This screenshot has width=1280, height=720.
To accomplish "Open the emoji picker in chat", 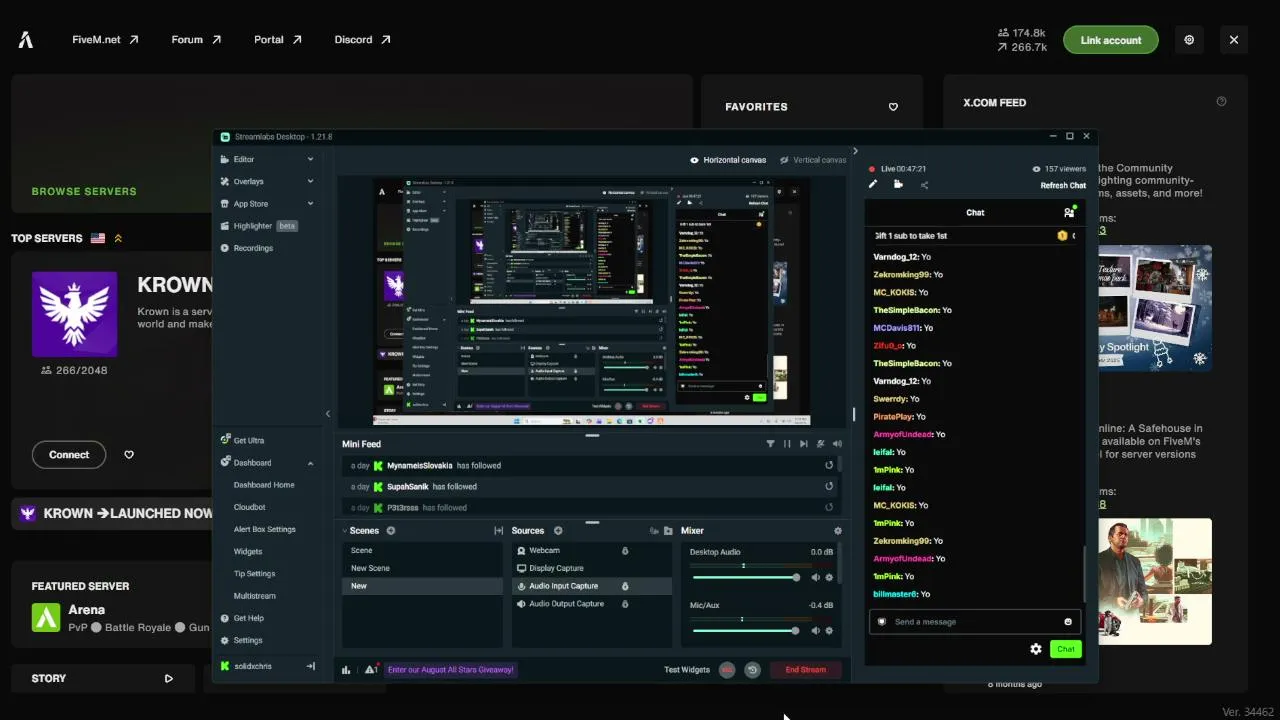I will point(1068,622).
